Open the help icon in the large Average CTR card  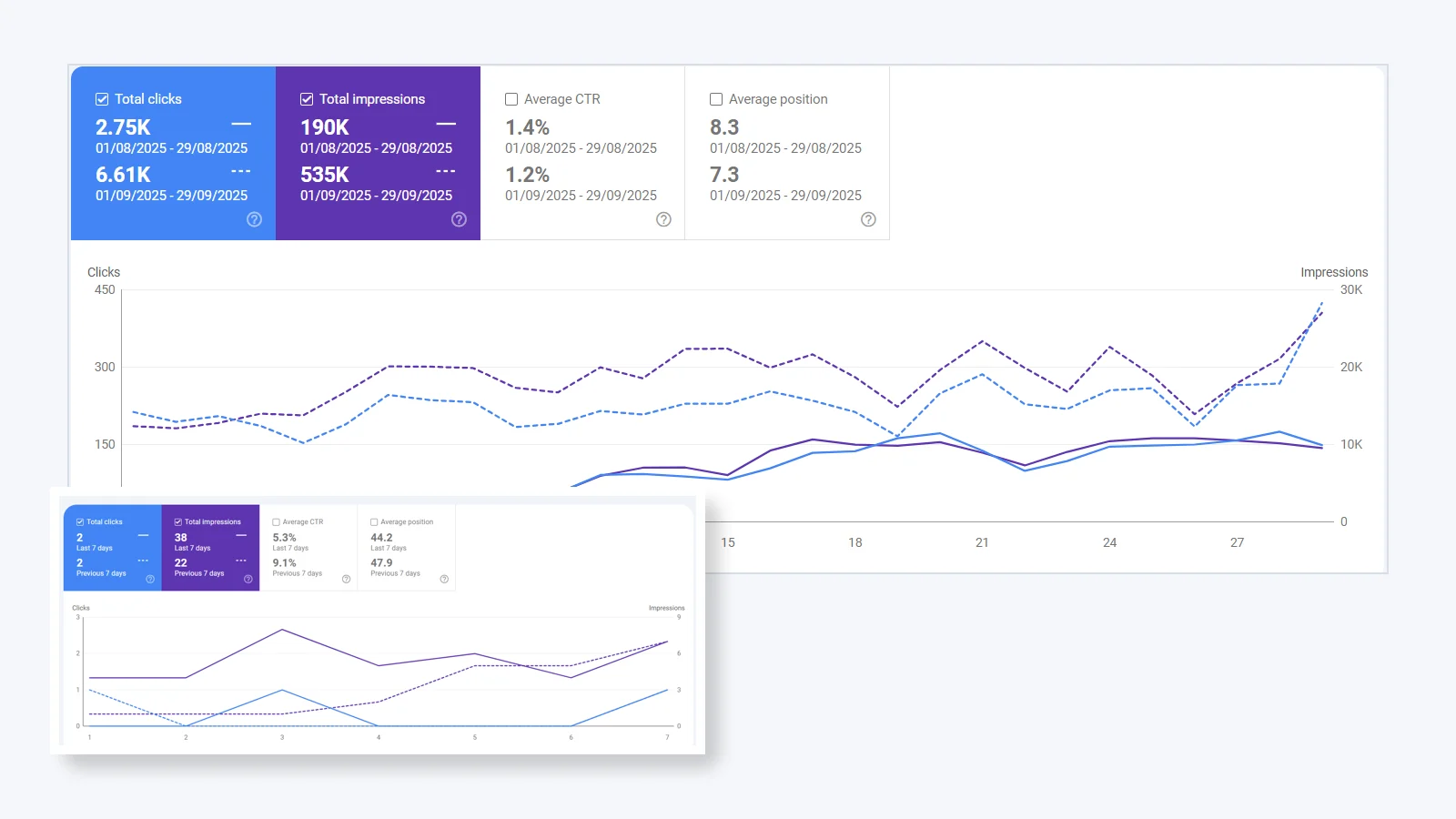coord(664,219)
